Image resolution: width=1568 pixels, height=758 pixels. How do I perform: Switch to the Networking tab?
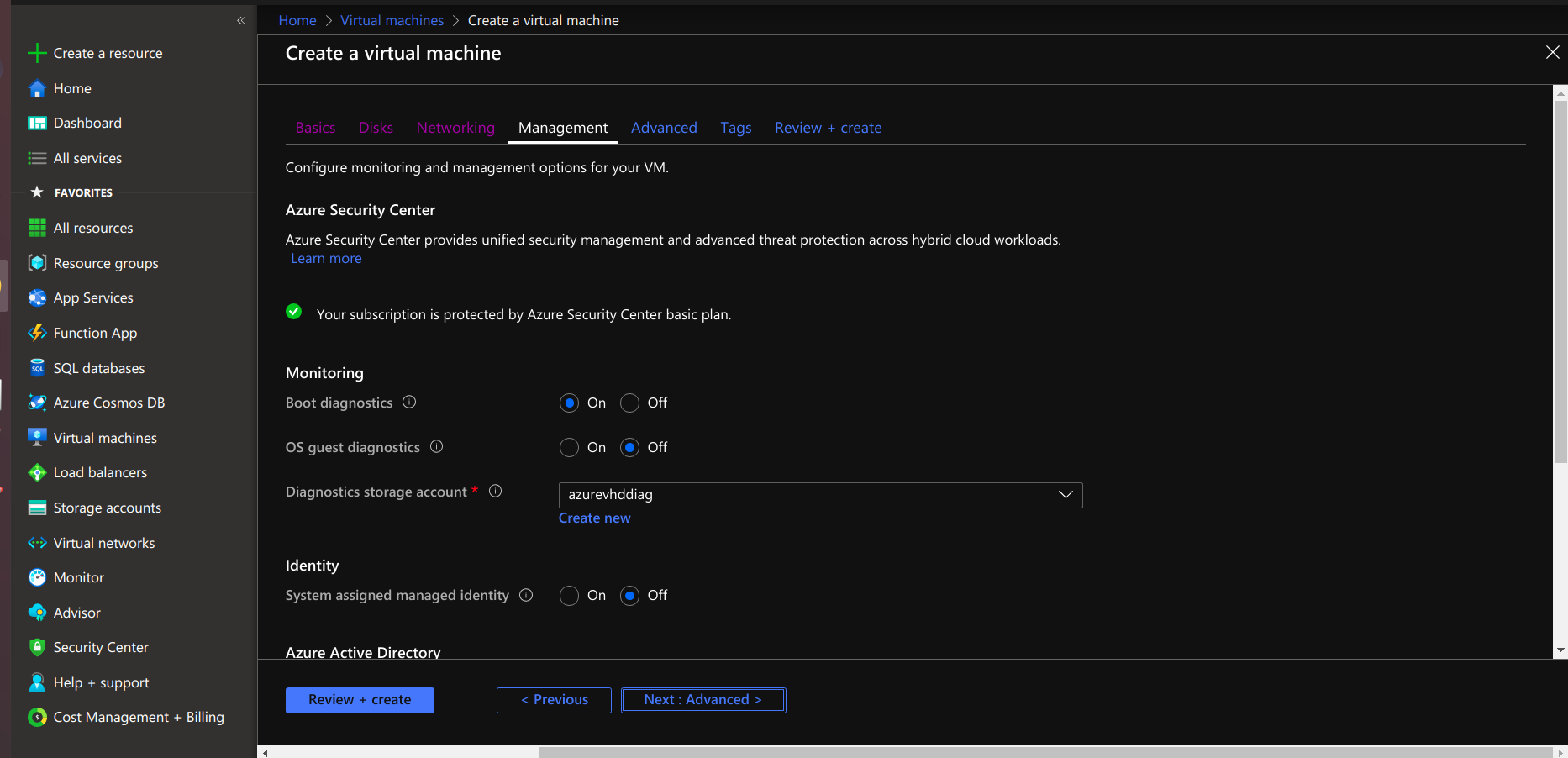[x=455, y=128]
